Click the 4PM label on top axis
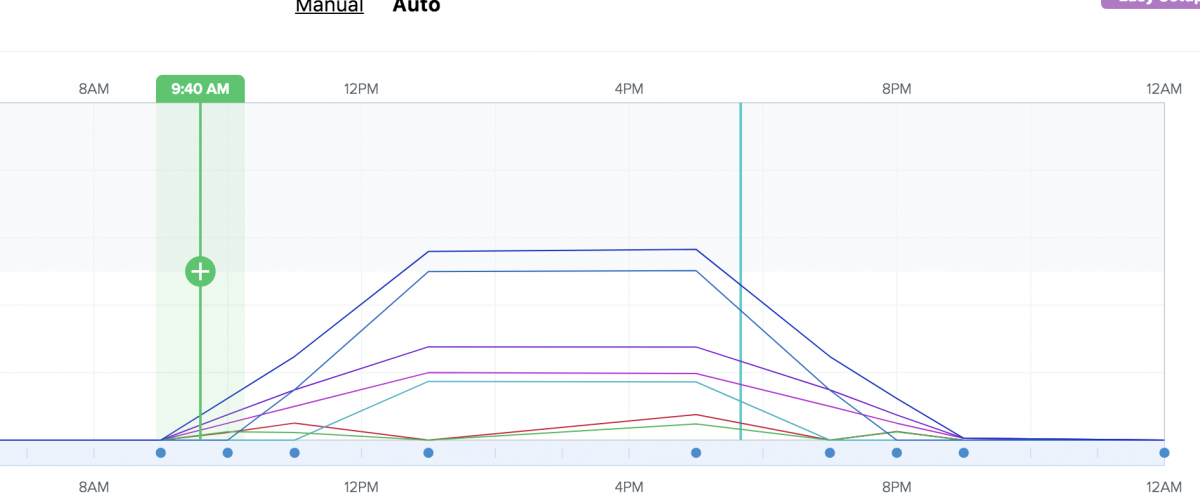The width and height of the screenshot is (1200, 501). tap(629, 89)
